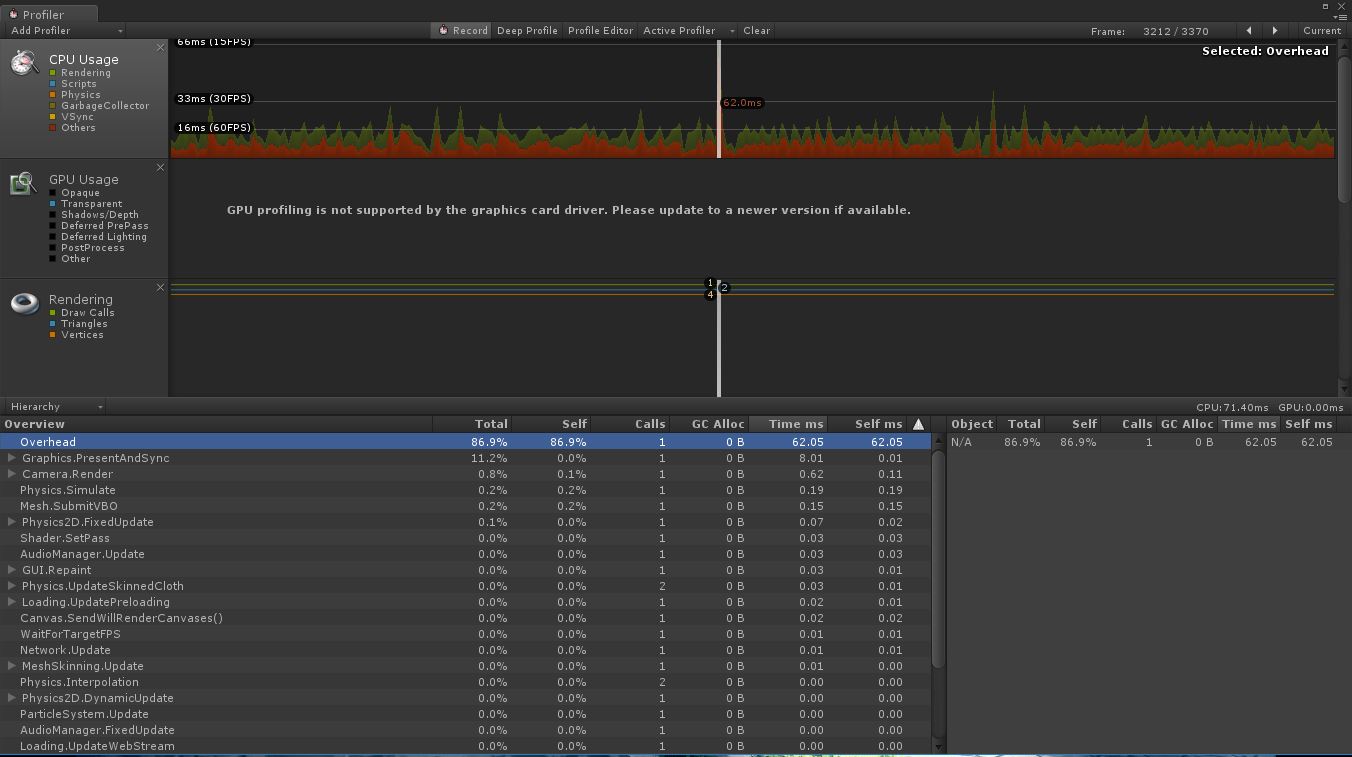Select the Rendering profiler icon

tap(24, 302)
